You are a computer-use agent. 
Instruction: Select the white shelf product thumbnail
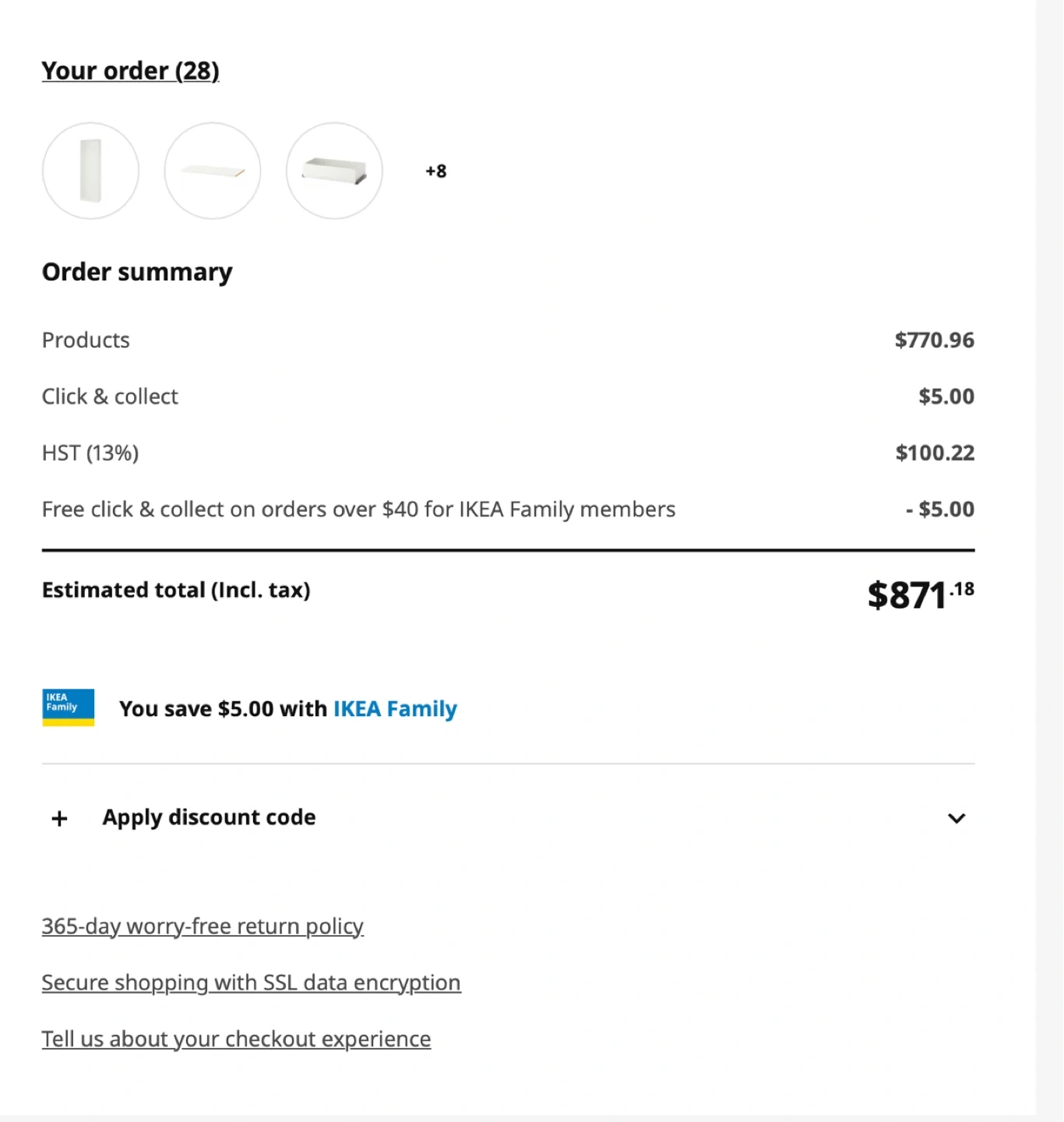[x=213, y=171]
